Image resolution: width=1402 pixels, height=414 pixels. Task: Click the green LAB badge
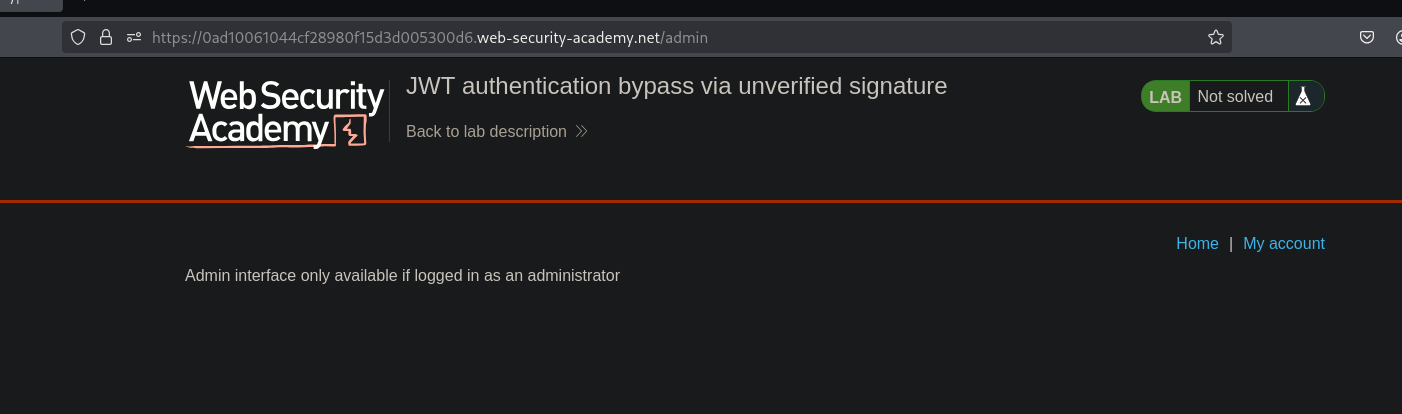[1165, 97]
